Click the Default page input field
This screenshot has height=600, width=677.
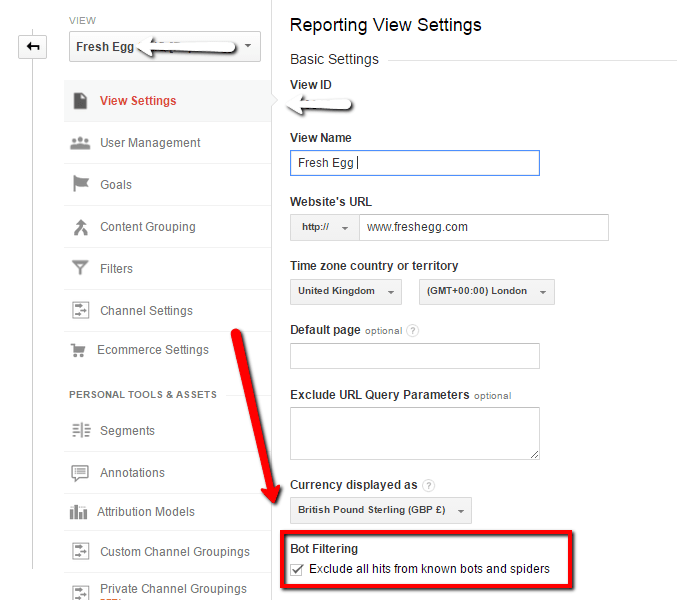tap(414, 356)
